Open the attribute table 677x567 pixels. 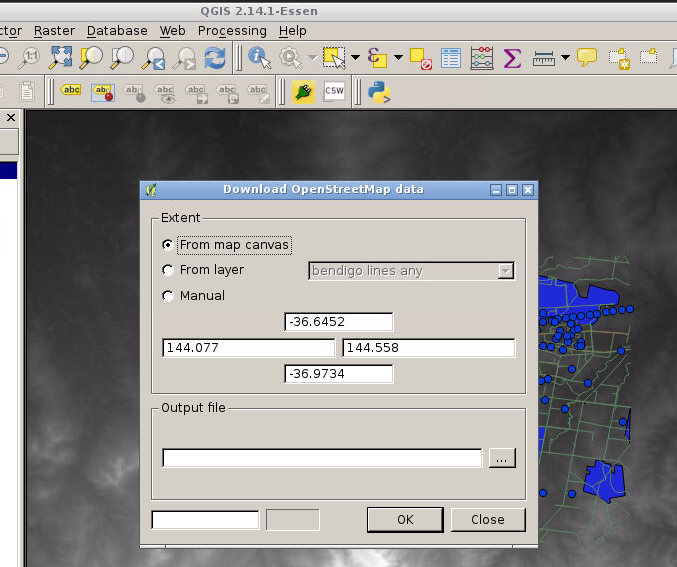(451, 58)
